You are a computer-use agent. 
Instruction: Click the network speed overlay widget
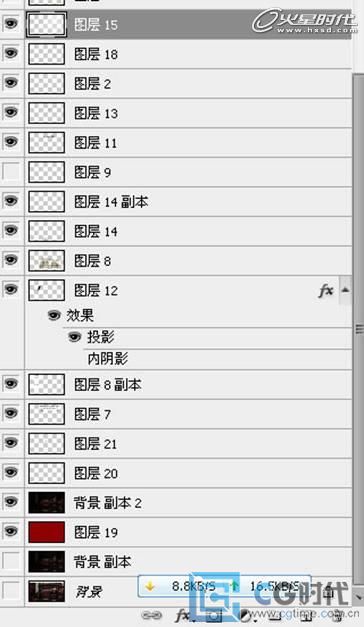point(224,587)
